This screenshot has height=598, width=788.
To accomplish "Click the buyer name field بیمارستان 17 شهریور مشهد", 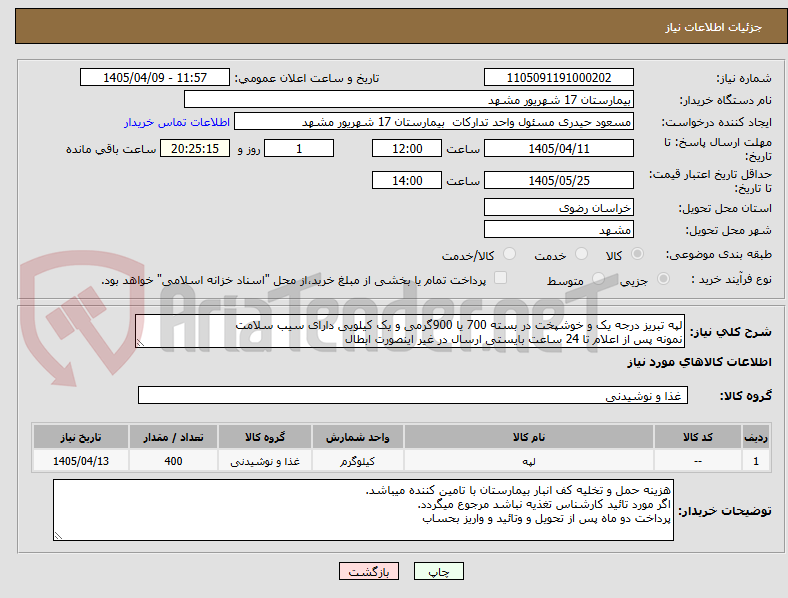I will coord(409,99).
